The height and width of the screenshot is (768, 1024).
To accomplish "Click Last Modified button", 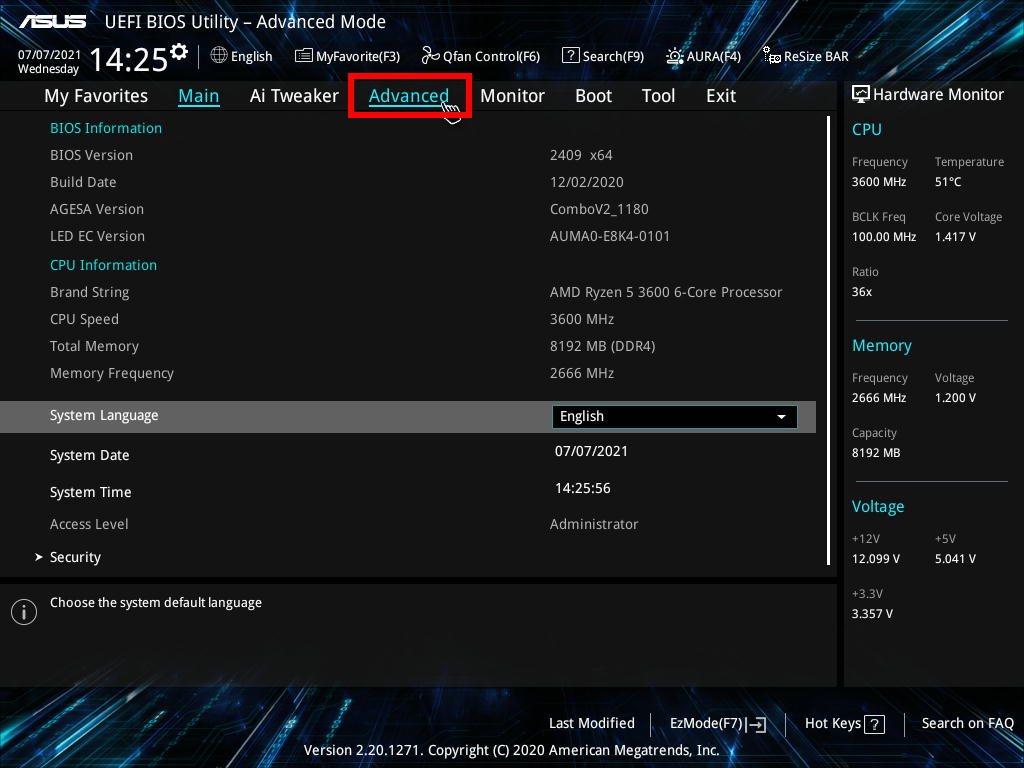I will point(592,723).
